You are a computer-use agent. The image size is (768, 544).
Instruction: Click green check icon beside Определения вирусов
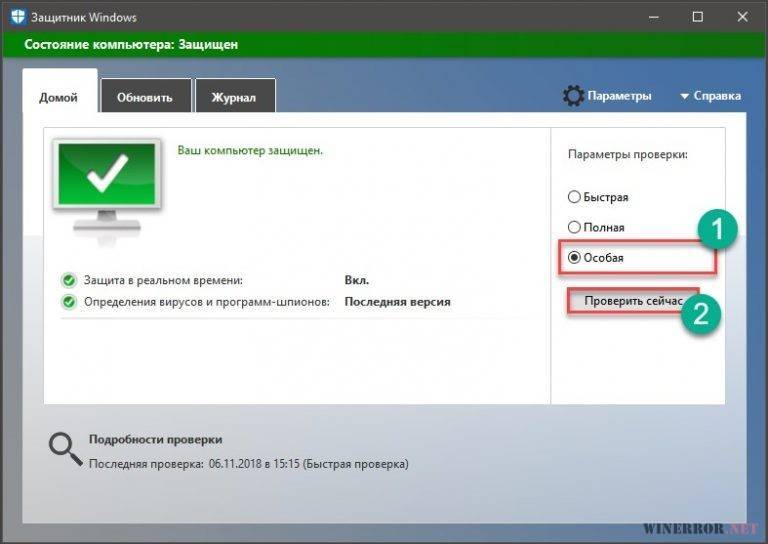click(x=69, y=302)
